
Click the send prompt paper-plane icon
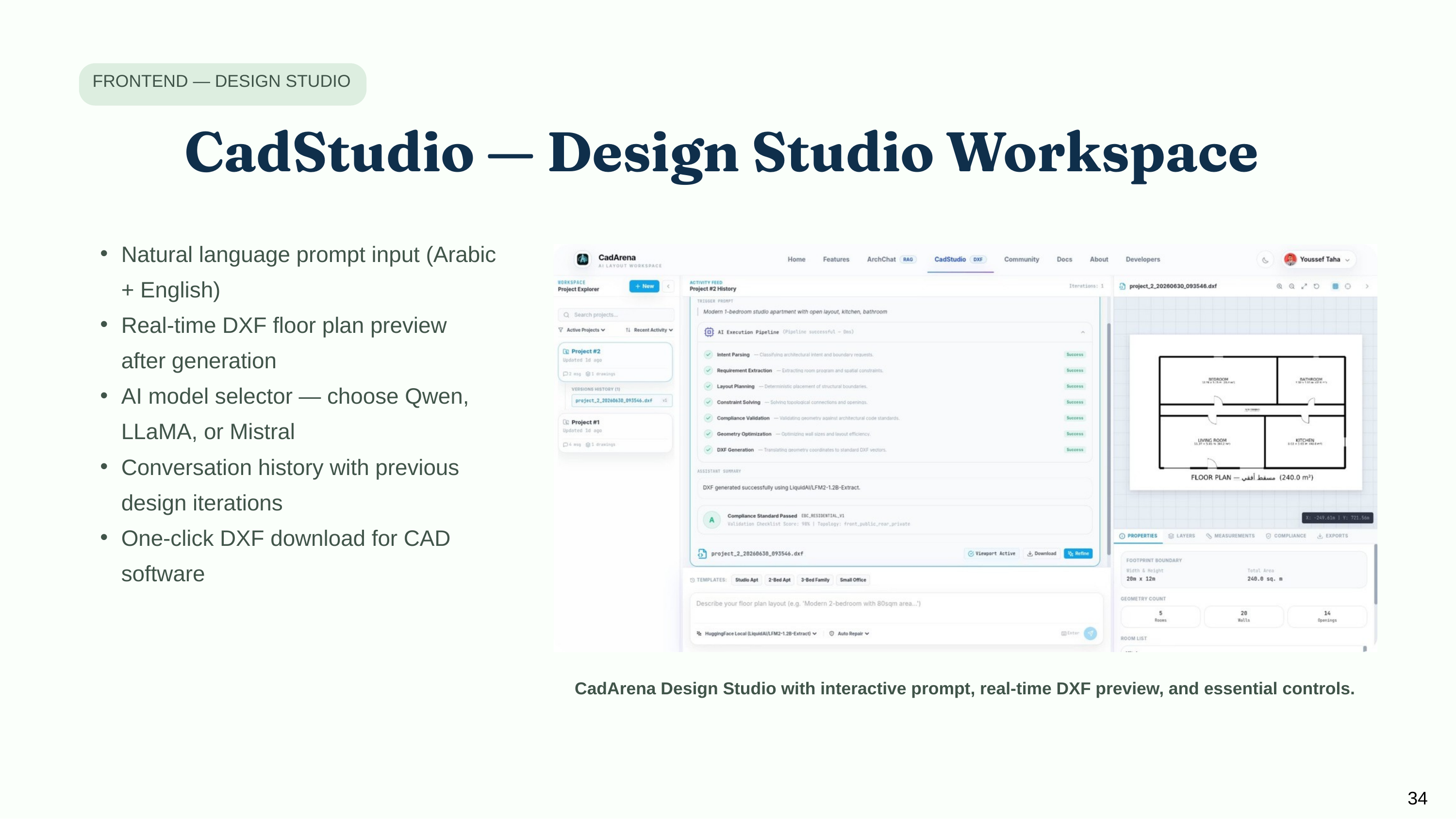[1091, 634]
